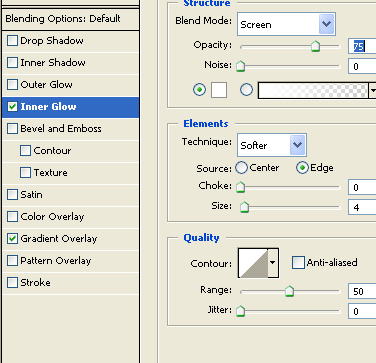Enable the Anti-aliased checkbox
This screenshot has width=376, height=363.
click(298, 263)
